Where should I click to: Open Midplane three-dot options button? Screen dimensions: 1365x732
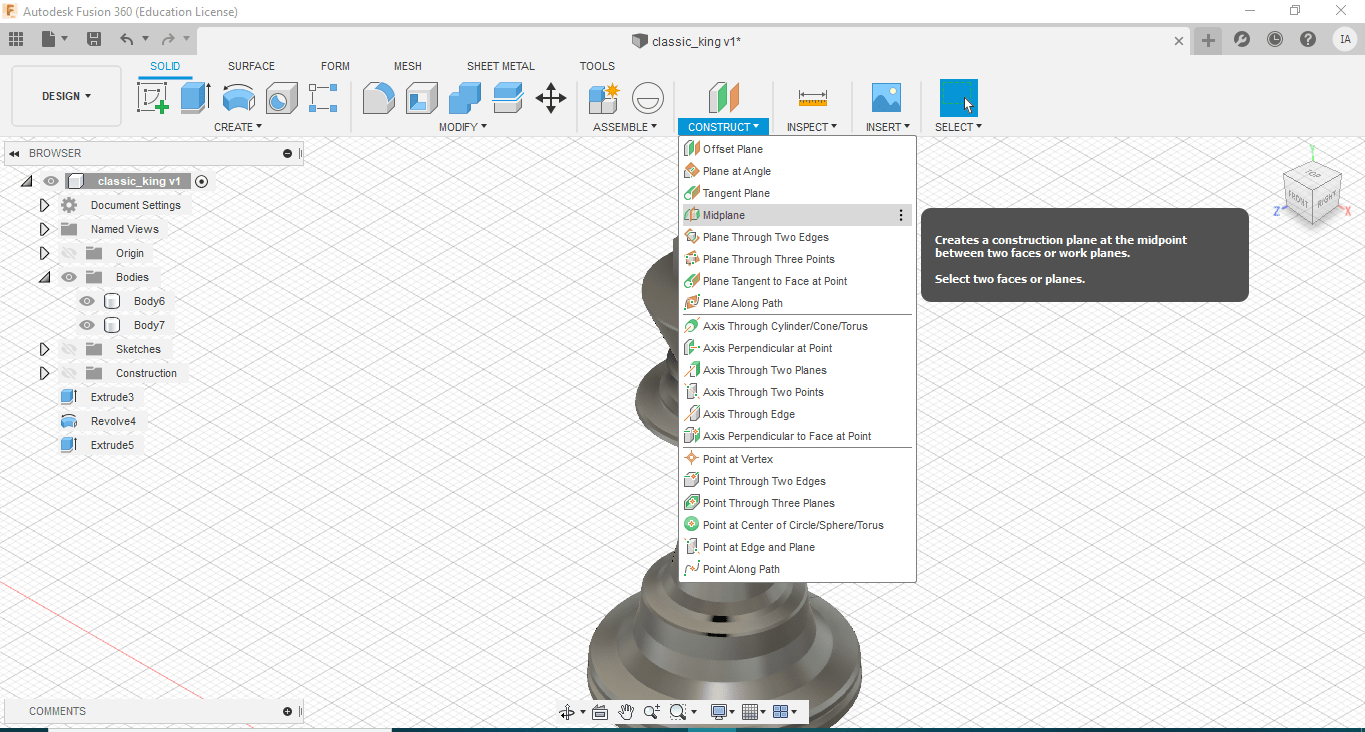click(901, 215)
